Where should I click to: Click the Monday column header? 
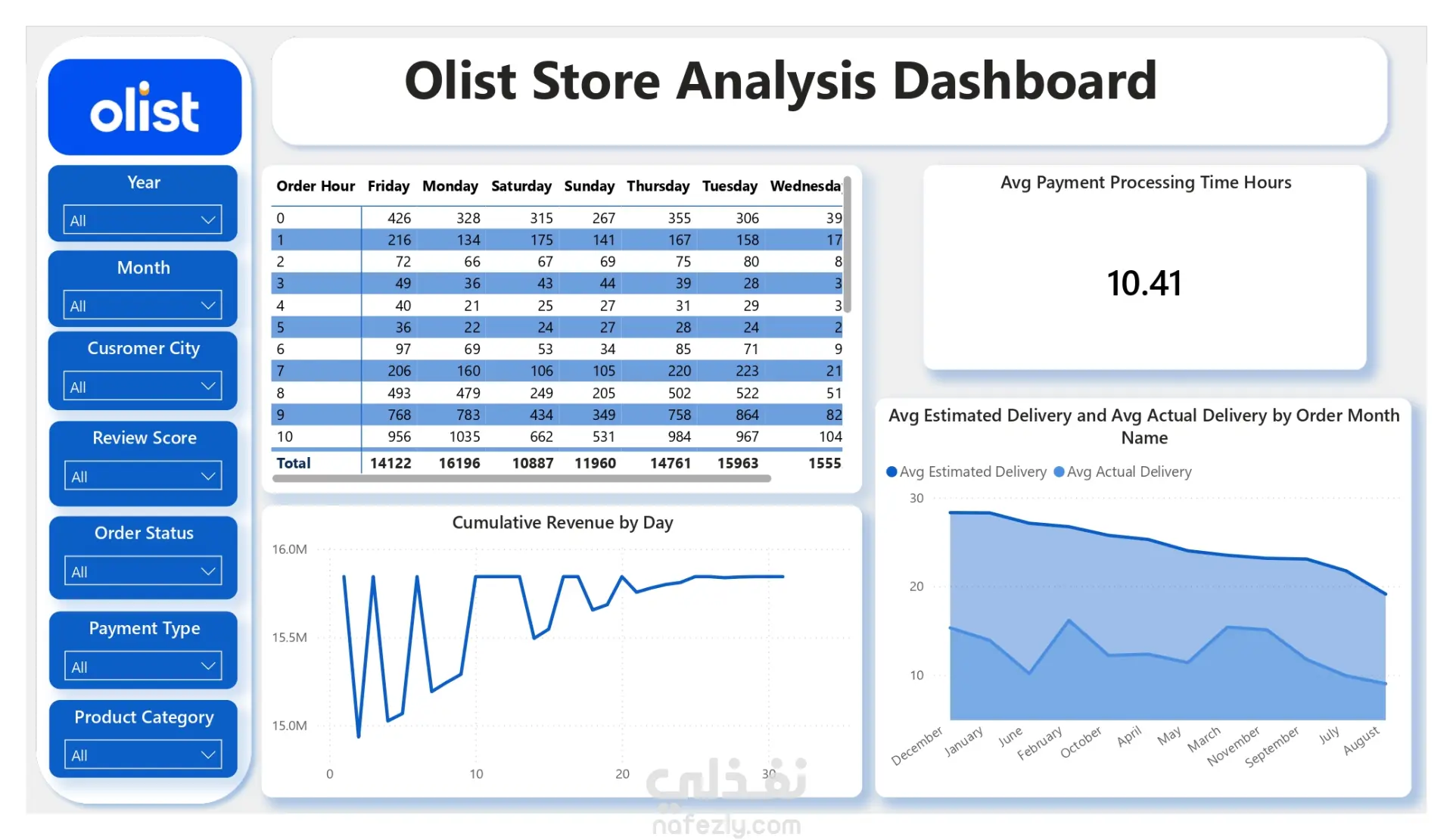pyautogui.click(x=450, y=186)
